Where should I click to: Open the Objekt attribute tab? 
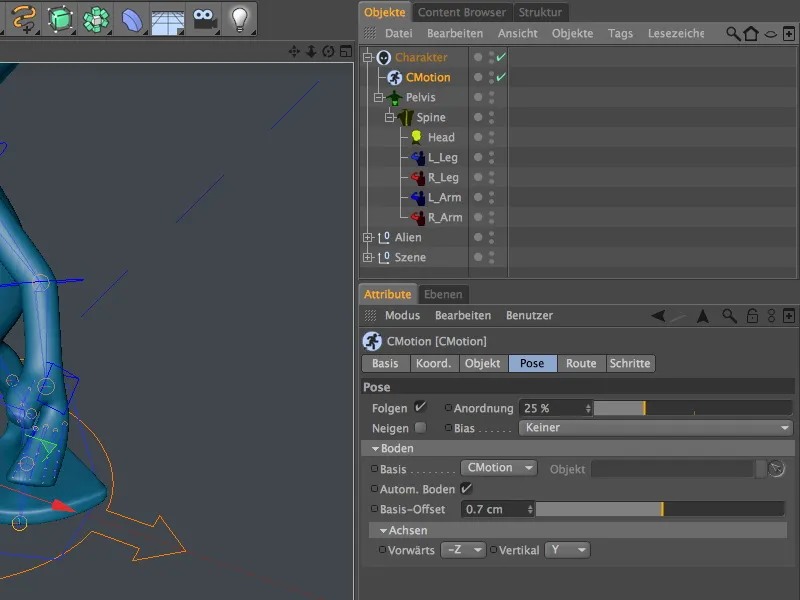pos(483,363)
